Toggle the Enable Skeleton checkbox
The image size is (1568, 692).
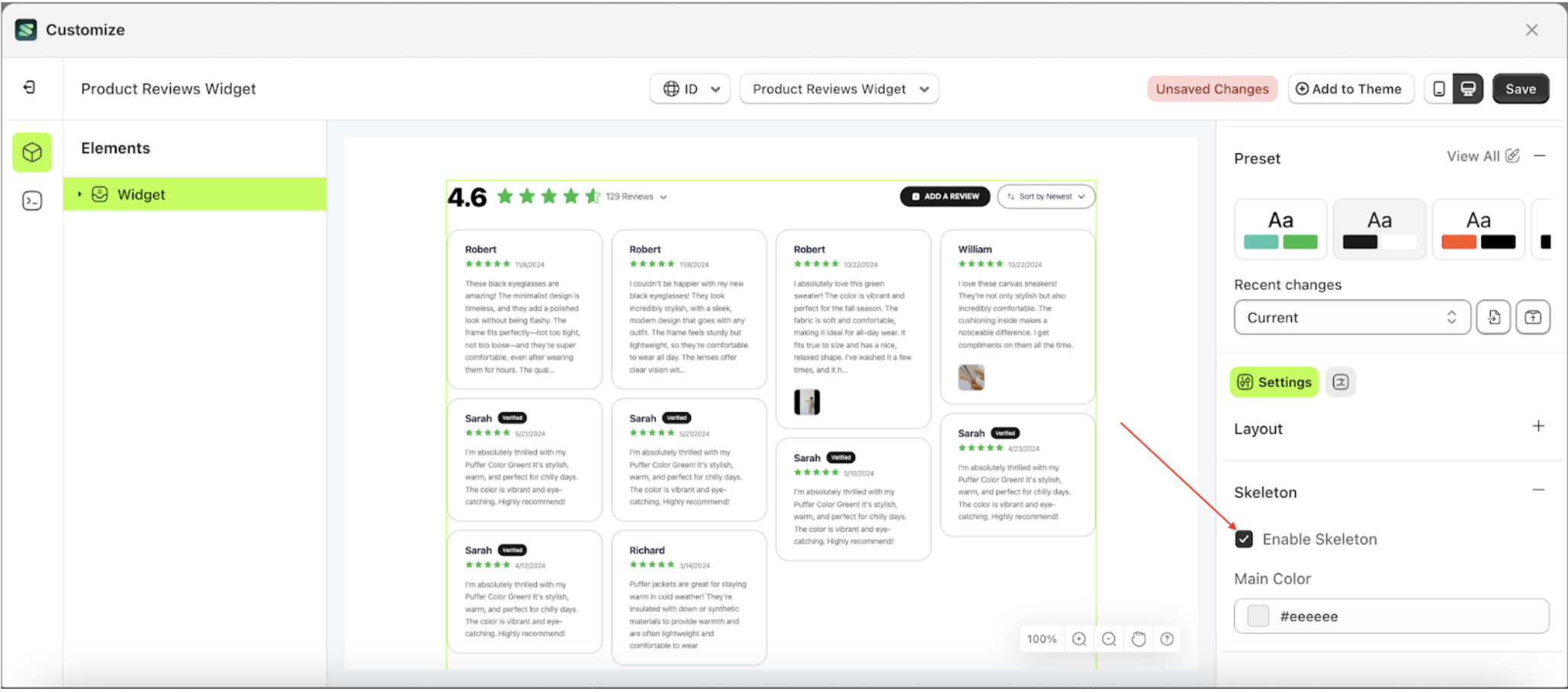(1245, 539)
